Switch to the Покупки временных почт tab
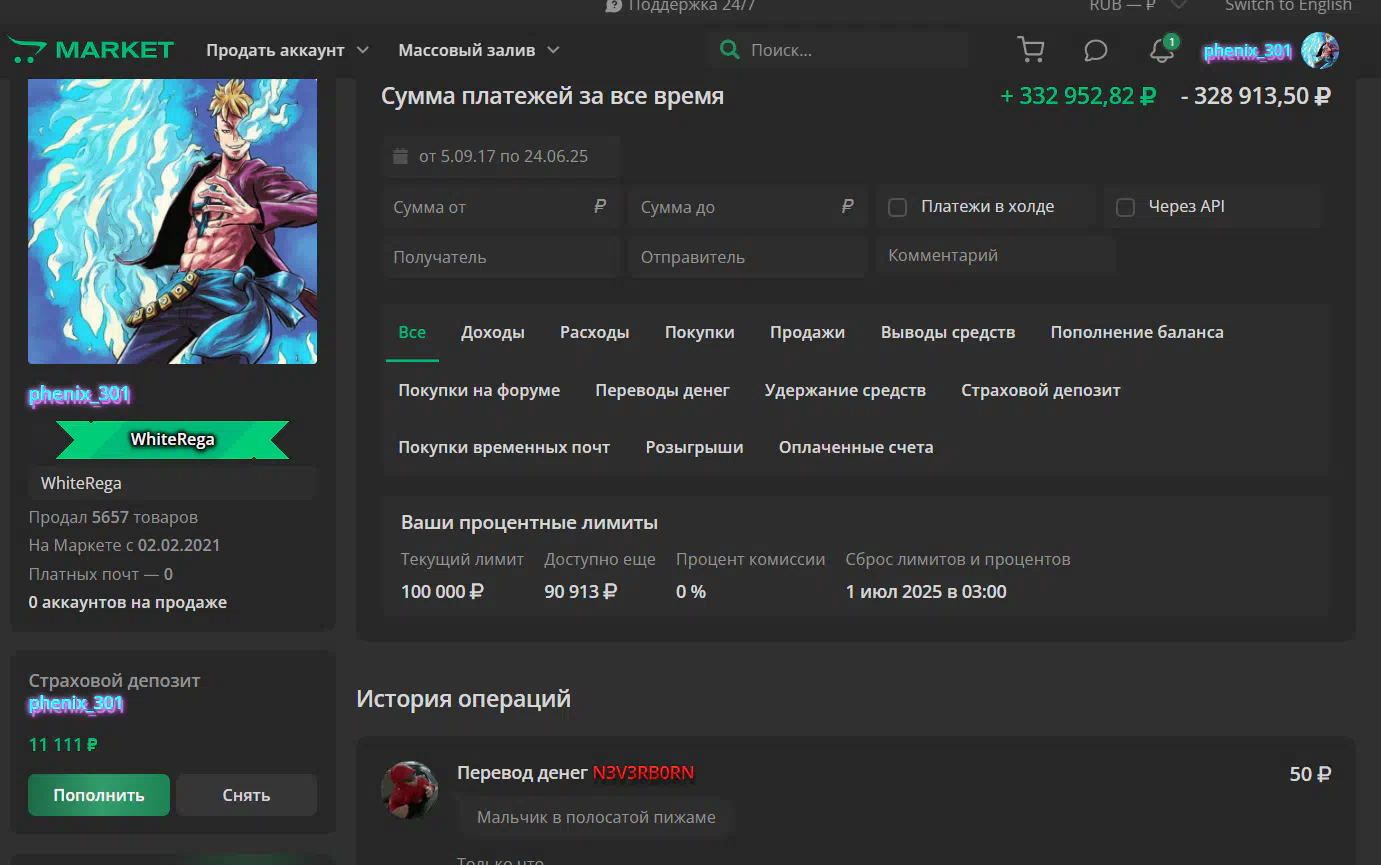1381x865 pixels. (504, 447)
